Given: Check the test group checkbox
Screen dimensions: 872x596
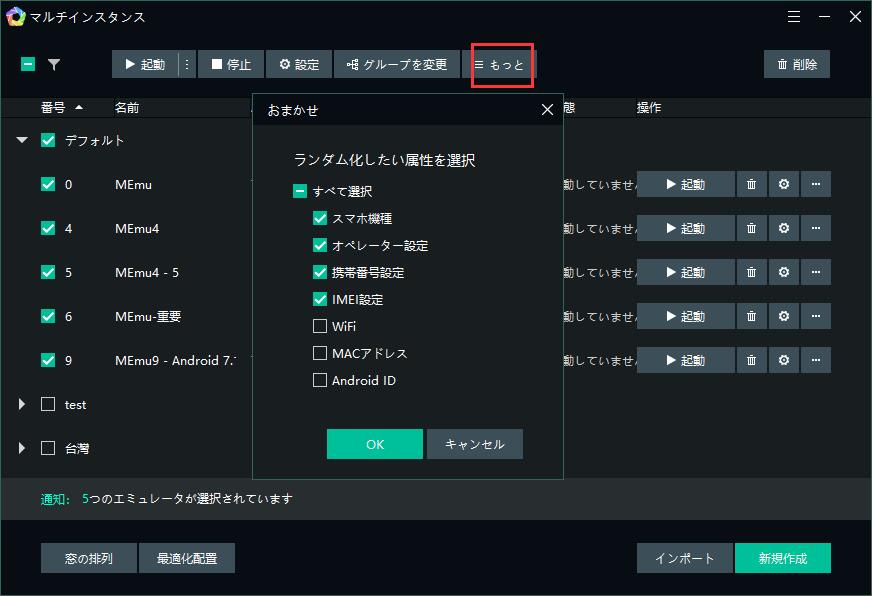Looking at the screenshot, I should (47, 405).
